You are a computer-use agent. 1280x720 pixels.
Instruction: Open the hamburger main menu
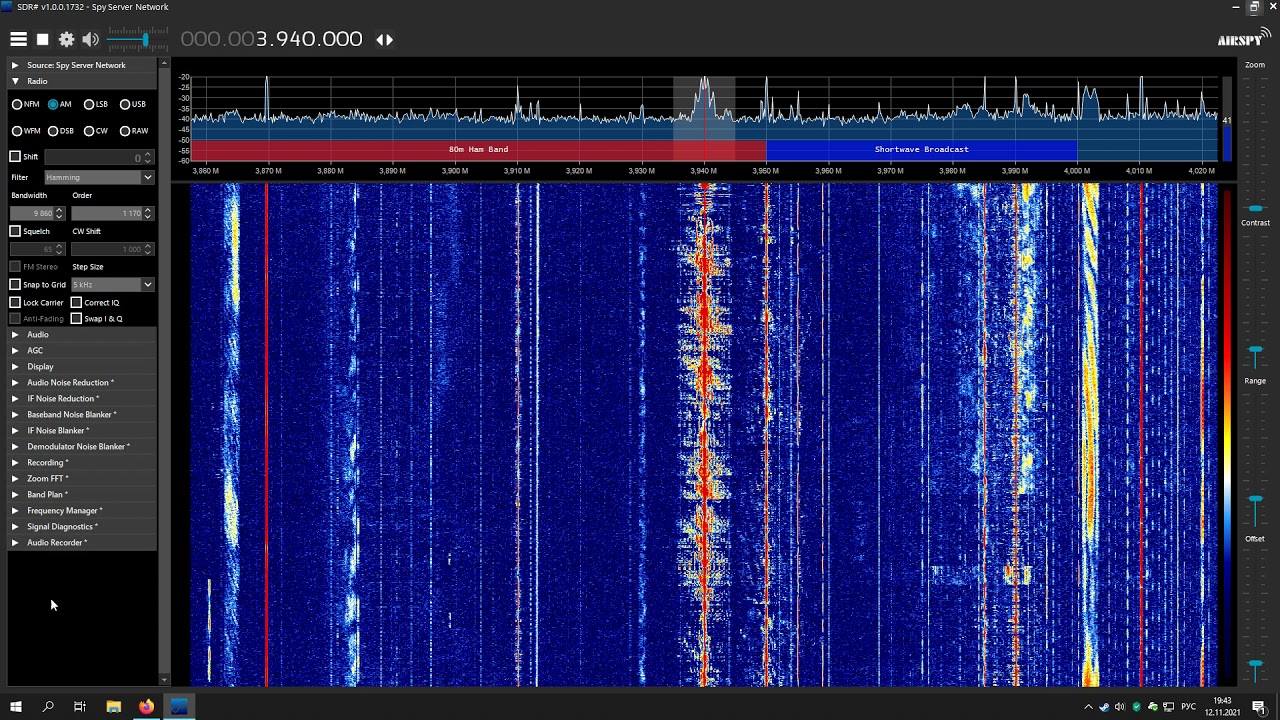18,39
